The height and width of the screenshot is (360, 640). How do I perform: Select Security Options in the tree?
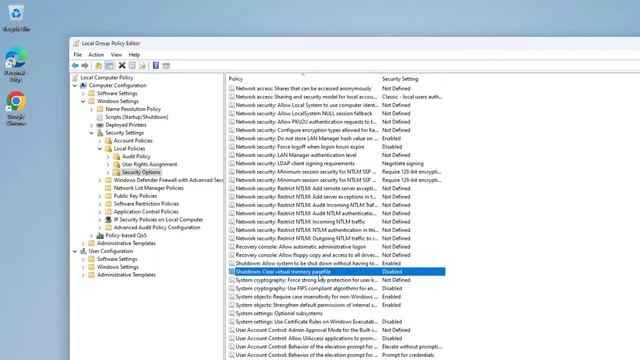coord(141,172)
